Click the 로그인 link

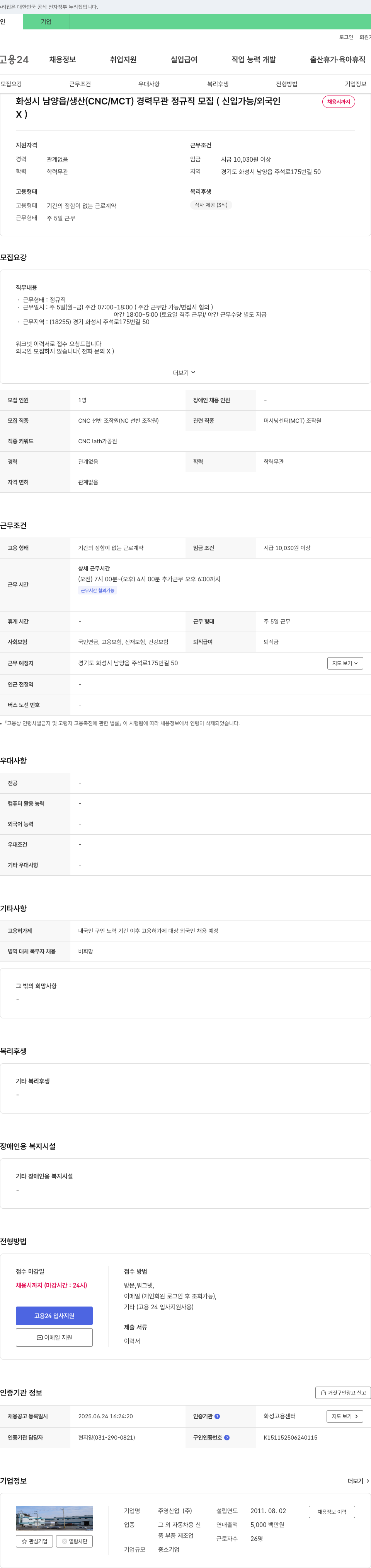pyautogui.click(x=346, y=37)
